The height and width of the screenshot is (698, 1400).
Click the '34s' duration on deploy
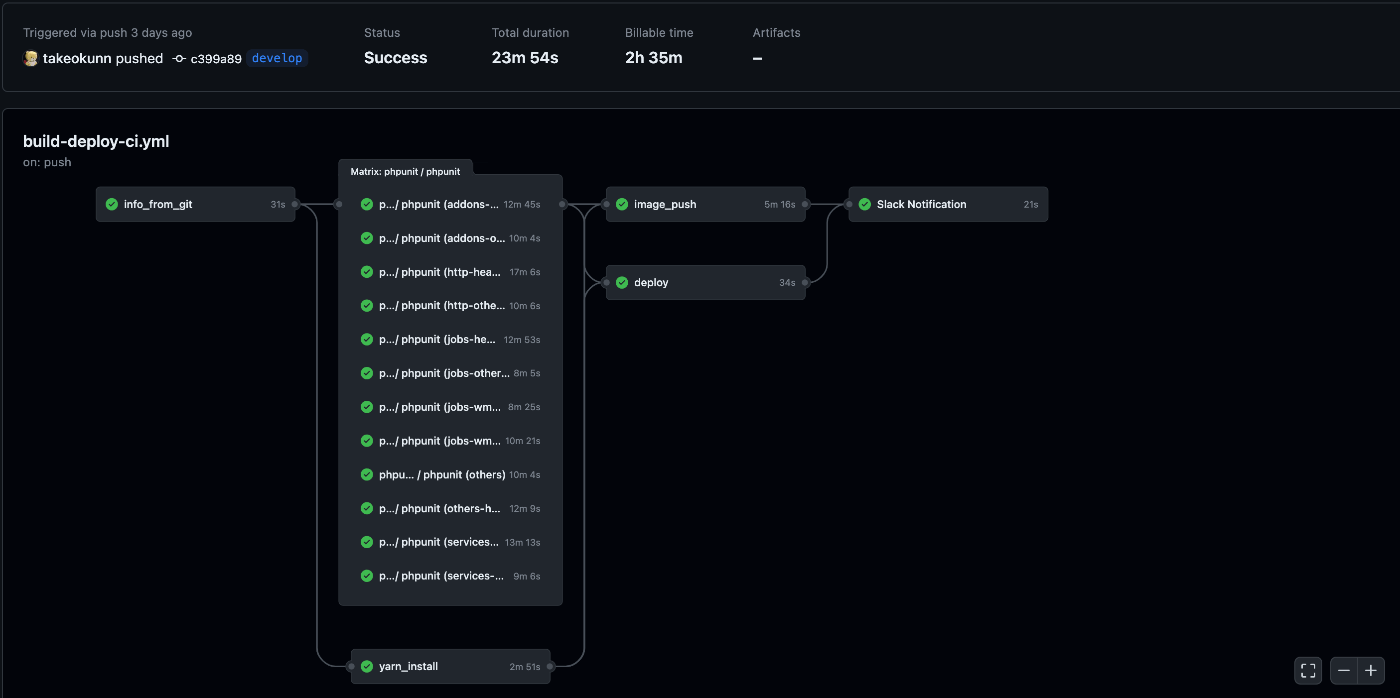(788, 282)
